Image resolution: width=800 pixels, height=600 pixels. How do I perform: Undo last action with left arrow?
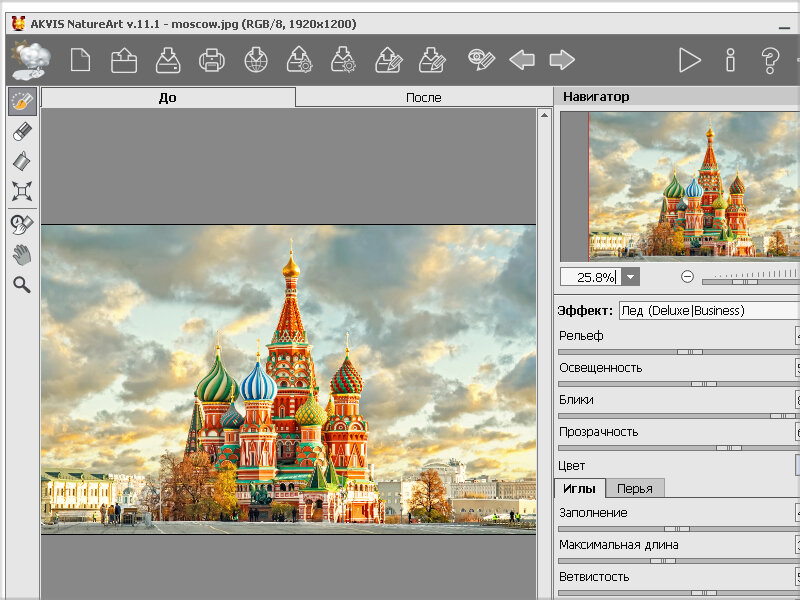click(522, 60)
